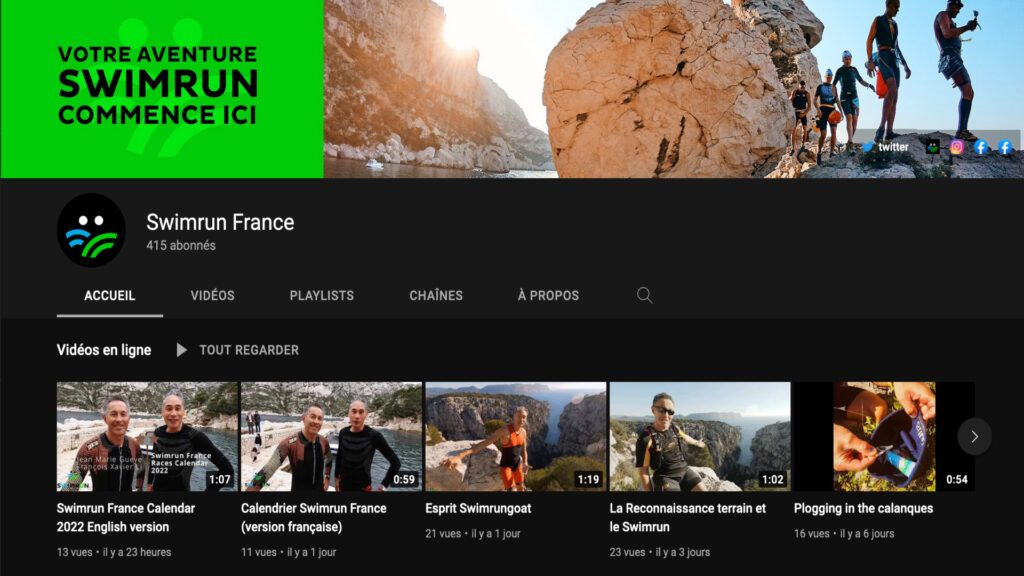1024x576 pixels.
Task: Play the 1:02 video thumbnail
Action: (x=700, y=436)
